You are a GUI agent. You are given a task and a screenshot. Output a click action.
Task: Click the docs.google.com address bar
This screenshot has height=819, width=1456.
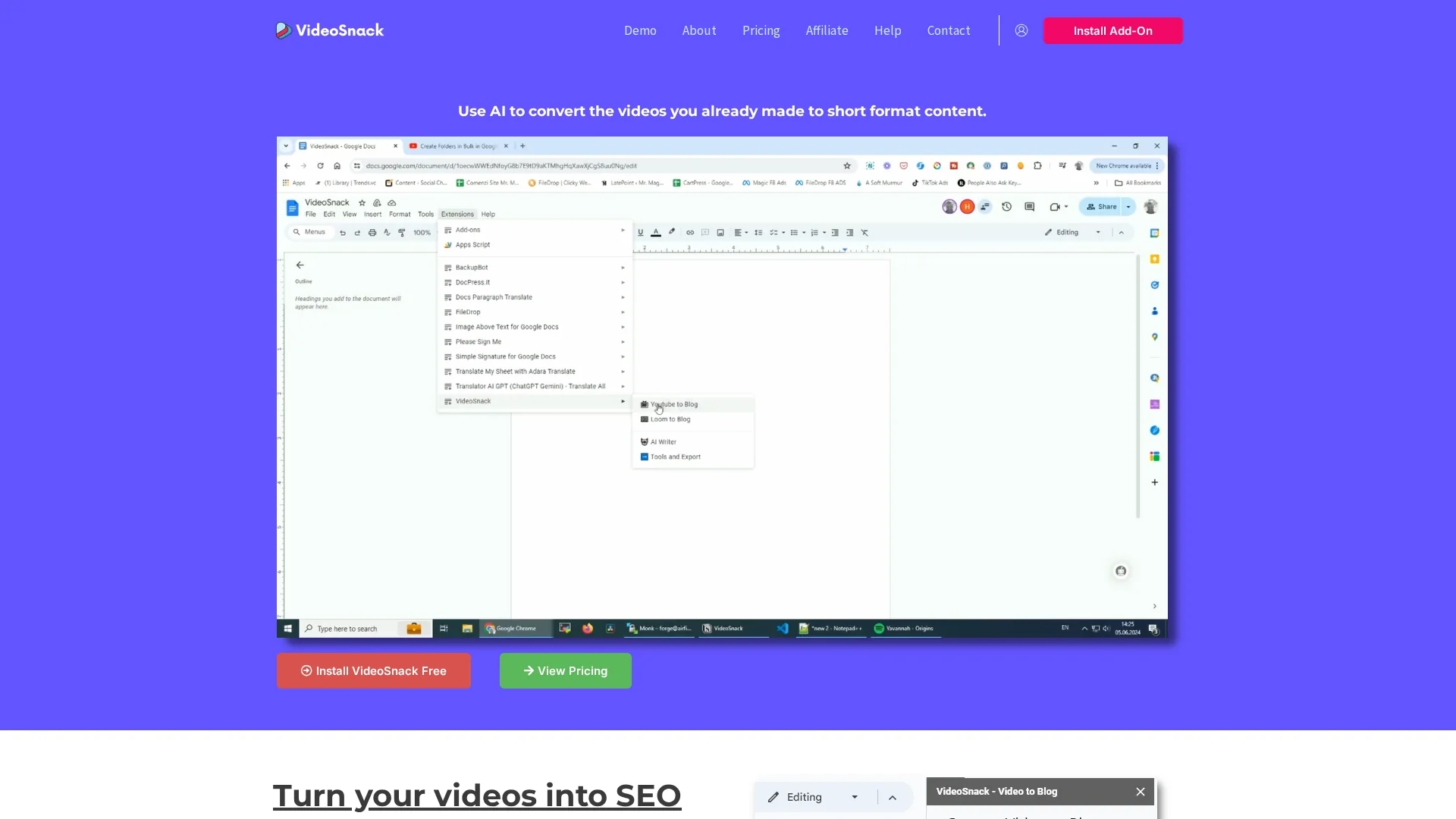(x=603, y=165)
